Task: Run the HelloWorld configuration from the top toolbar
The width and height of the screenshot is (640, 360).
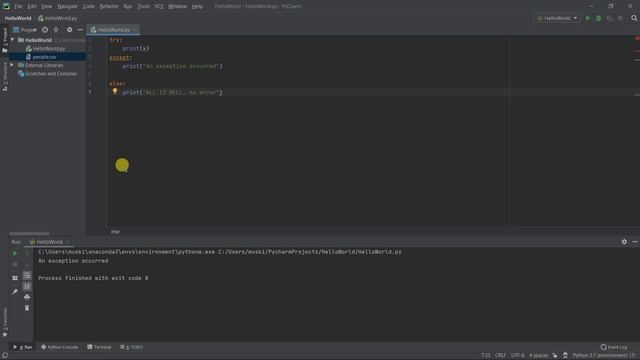Action: 588,18
